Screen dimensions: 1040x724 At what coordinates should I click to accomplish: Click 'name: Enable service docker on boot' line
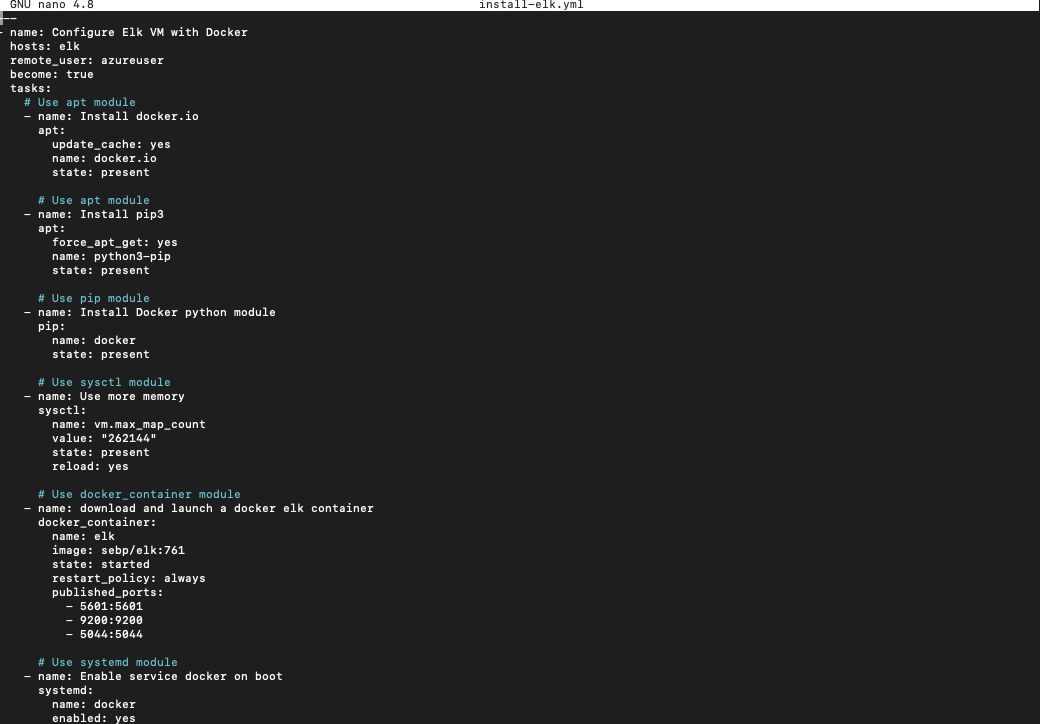coord(160,676)
